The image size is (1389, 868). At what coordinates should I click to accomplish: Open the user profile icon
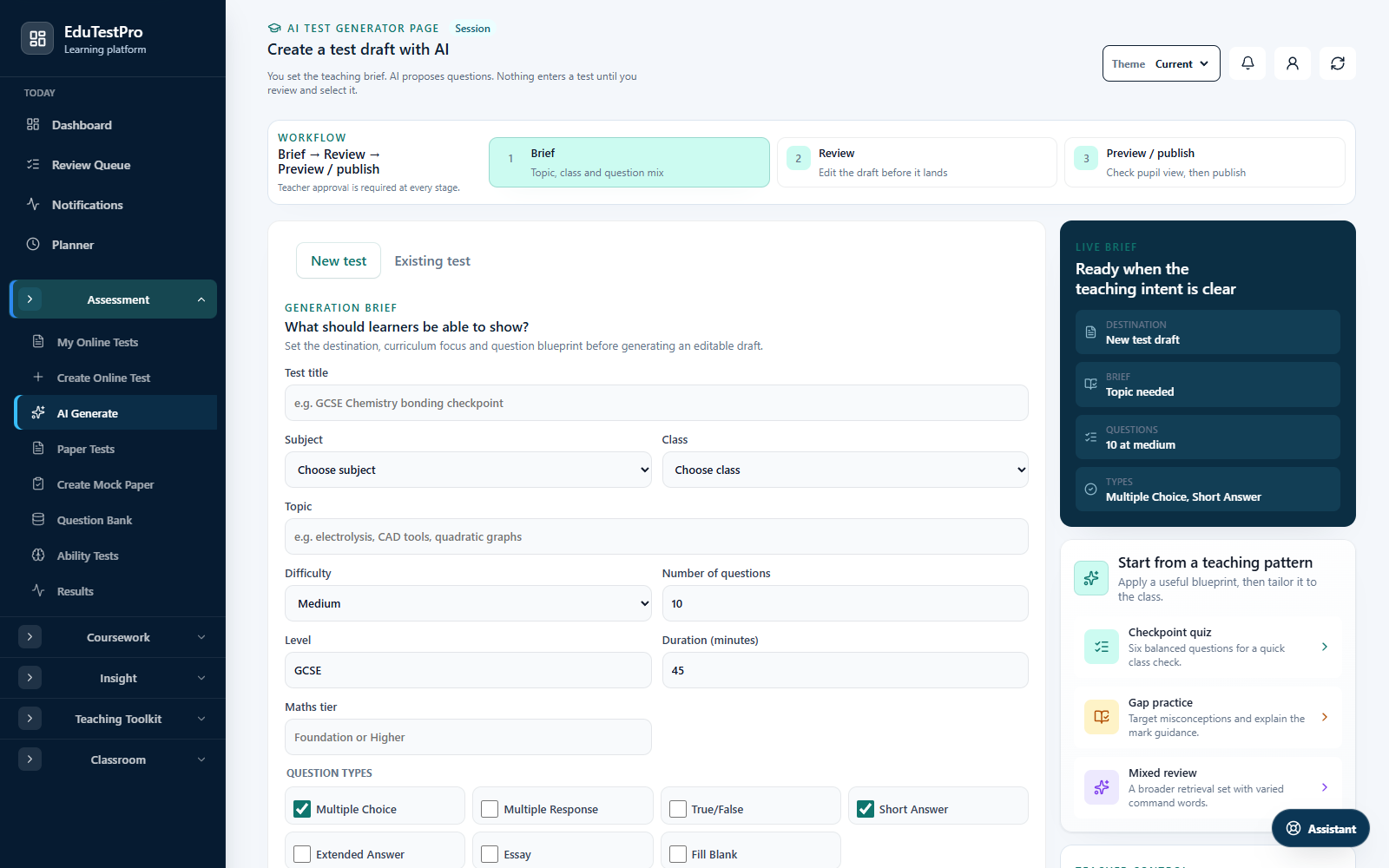tap(1293, 63)
